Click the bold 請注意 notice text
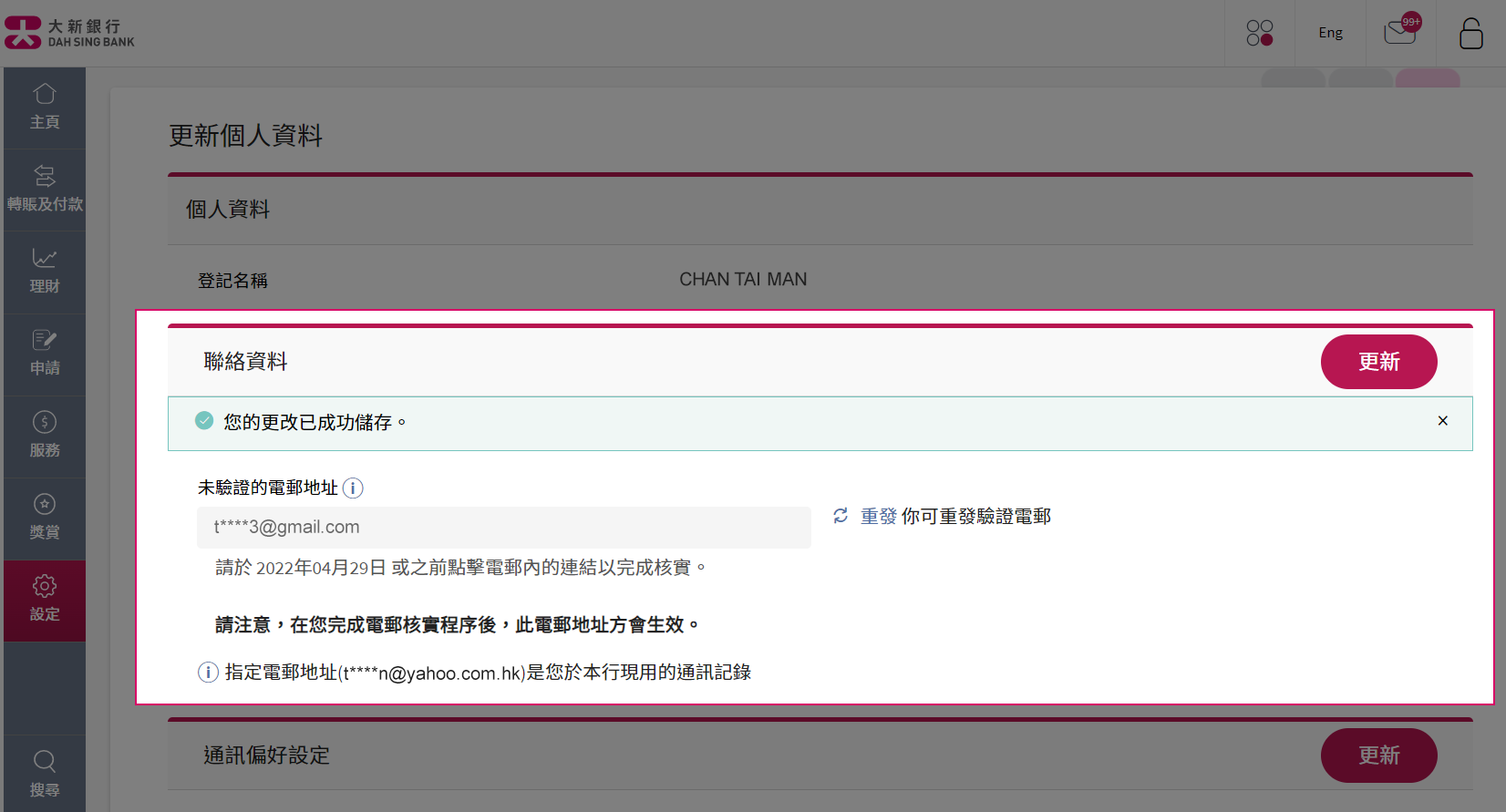1506x812 pixels. point(458,625)
